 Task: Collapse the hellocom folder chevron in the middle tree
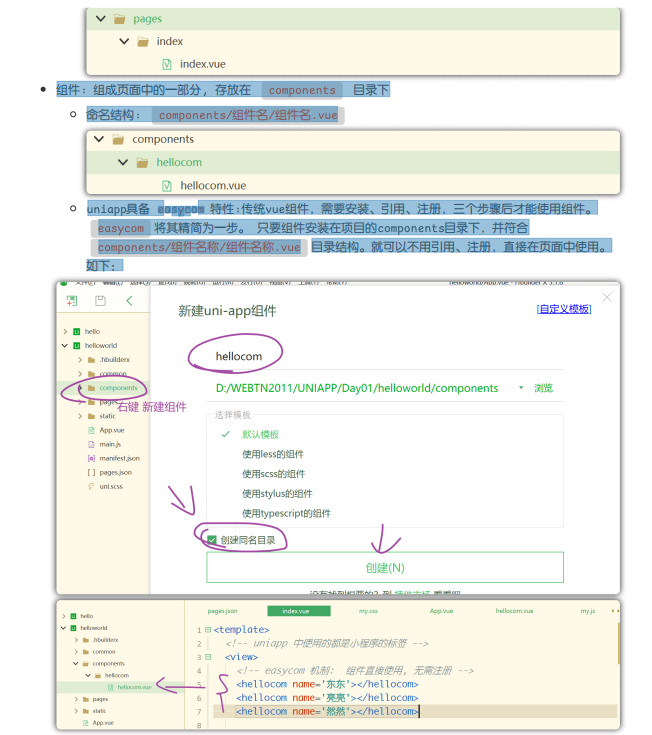pyautogui.click(x=123, y=162)
